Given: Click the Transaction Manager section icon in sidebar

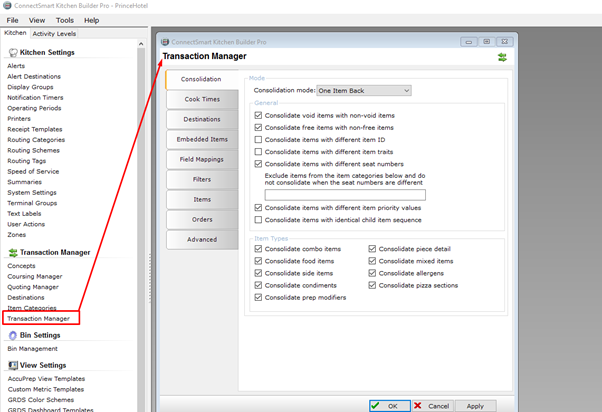Looking at the screenshot, I should [13, 254].
